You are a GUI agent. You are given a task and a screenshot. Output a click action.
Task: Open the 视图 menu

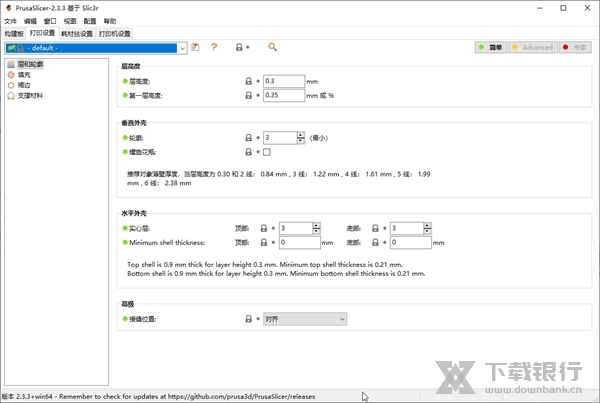(70, 21)
